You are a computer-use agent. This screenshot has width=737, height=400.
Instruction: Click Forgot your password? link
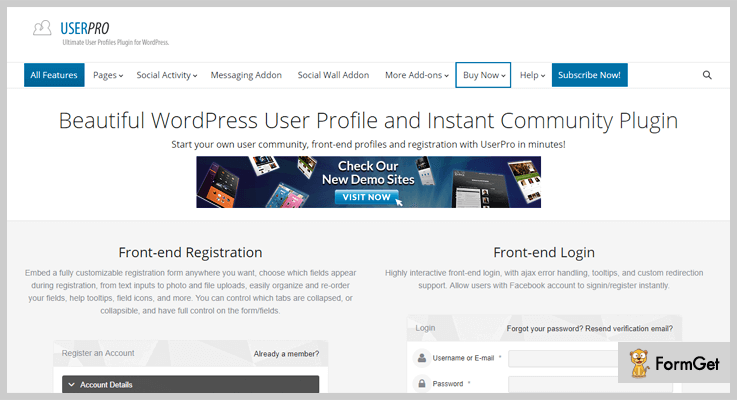545,329
